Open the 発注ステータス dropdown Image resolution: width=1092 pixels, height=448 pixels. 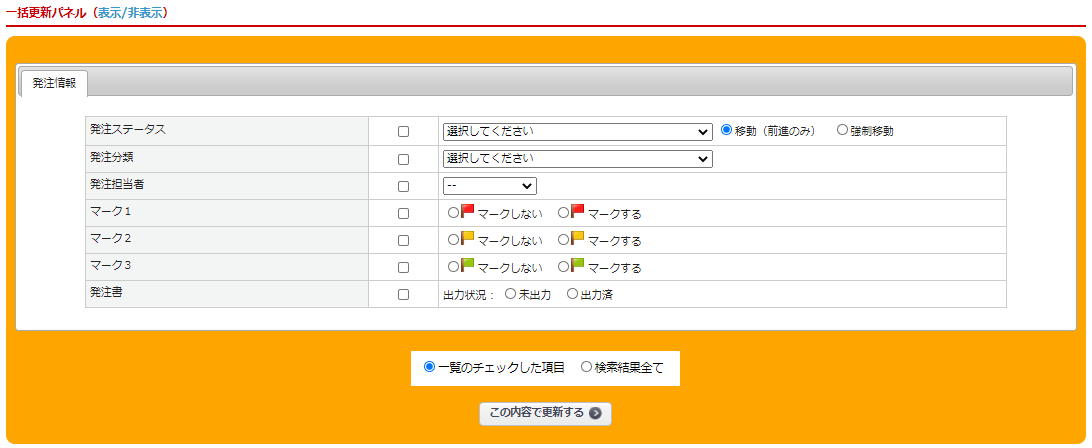(577, 131)
